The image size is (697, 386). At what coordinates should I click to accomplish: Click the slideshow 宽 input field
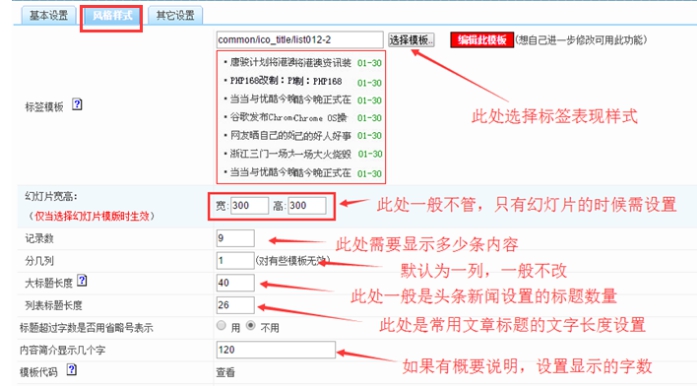(249, 205)
